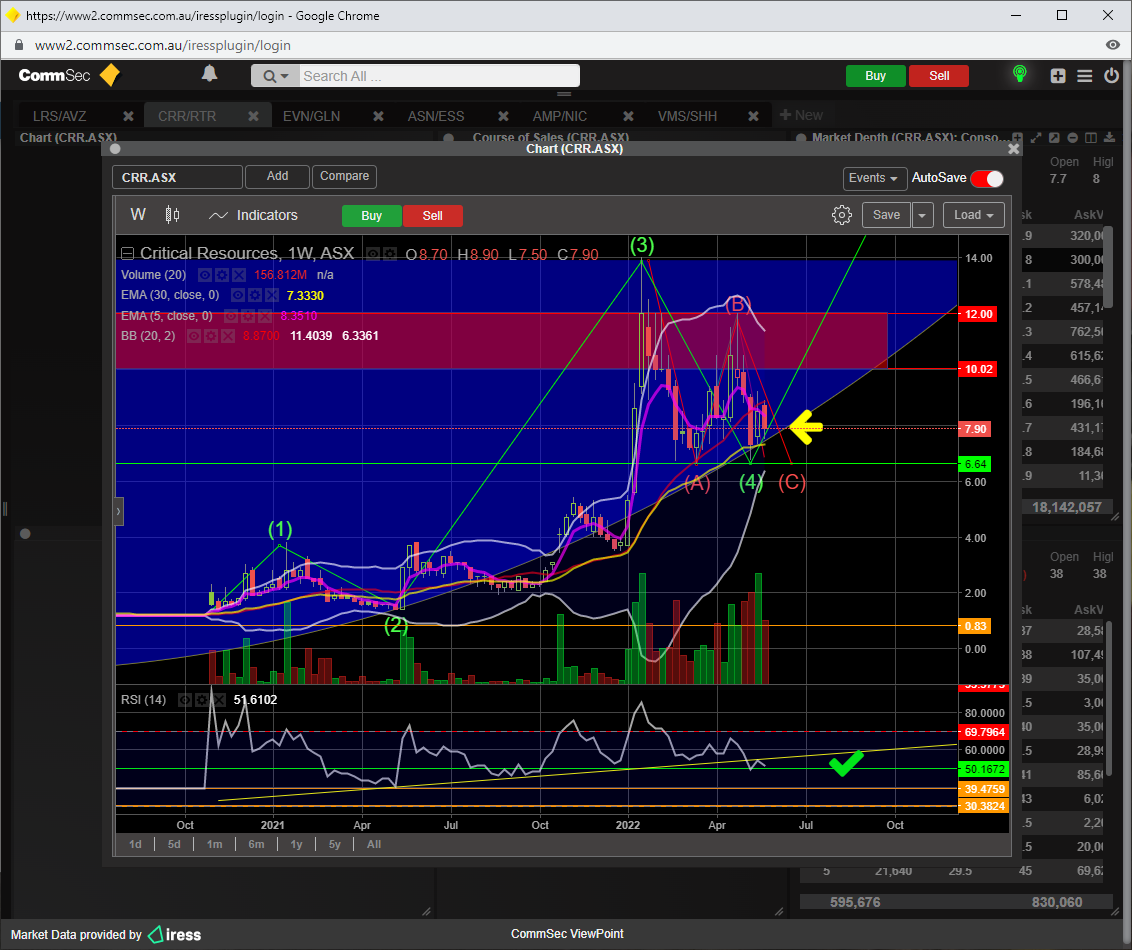This screenshot has width=1132, height=950.
Task: Click the CRR.ASX symbol input field
Action: point(177,178)
